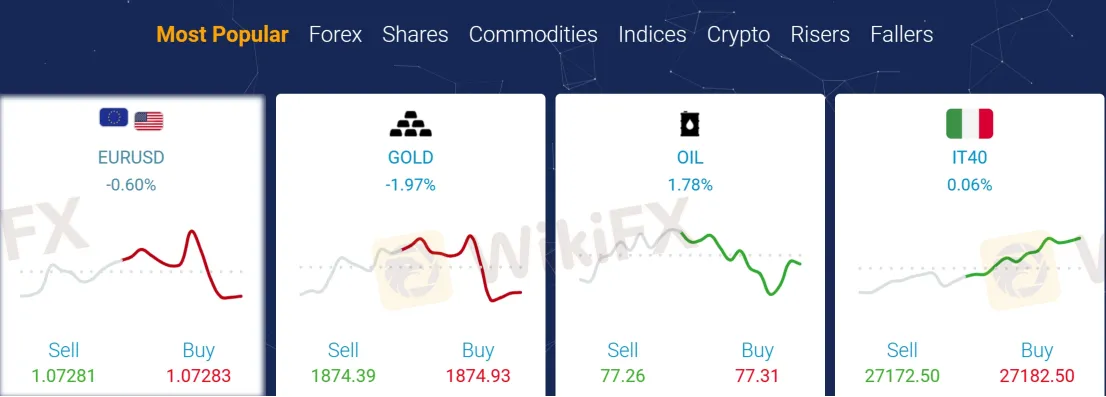Viewport: 1106px width, 397px height.
Task: Click the US flag icon on EURUSD card
Action: tap(149, 121)
